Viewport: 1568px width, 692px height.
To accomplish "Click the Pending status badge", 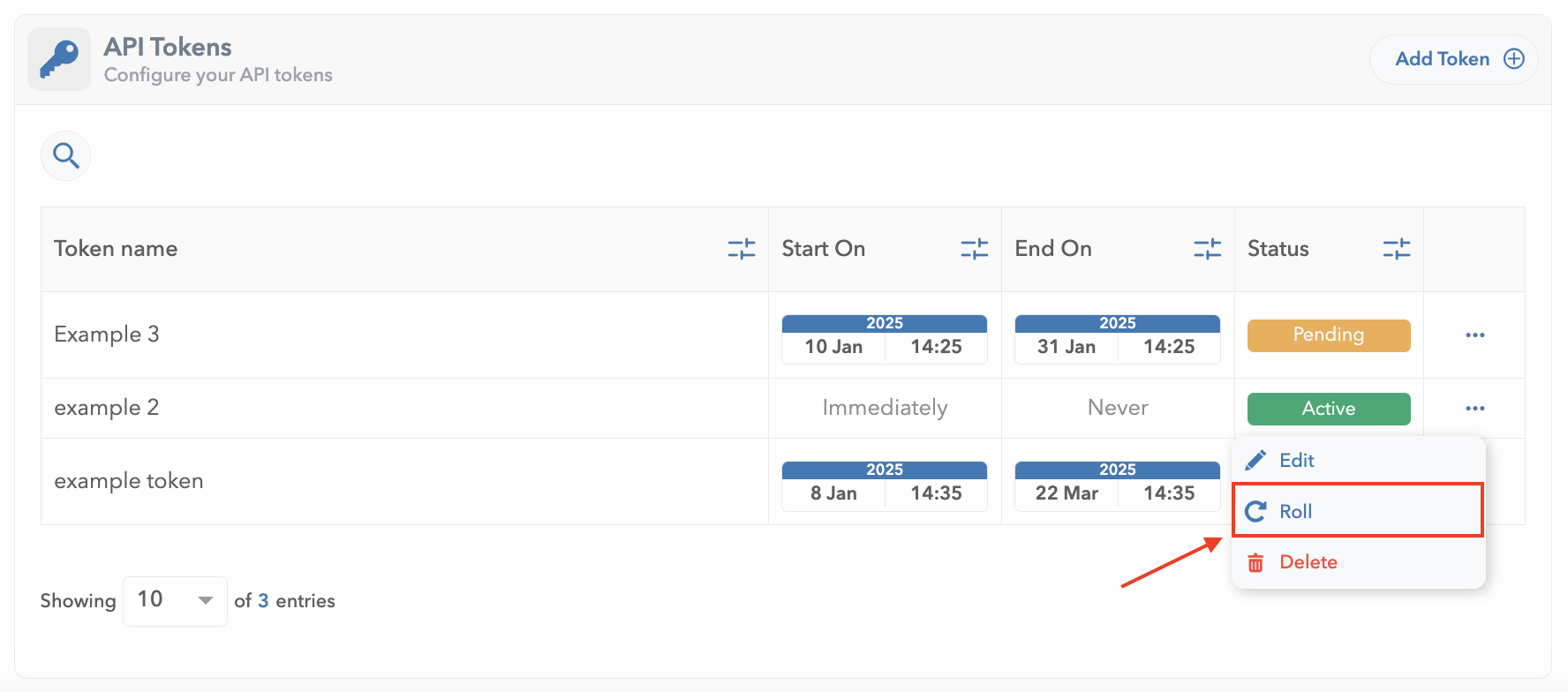I will point(1328,335).
